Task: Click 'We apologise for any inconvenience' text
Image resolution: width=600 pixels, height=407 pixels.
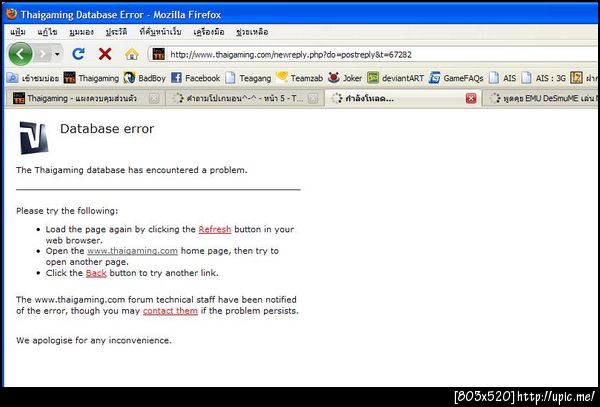Action: click(94, 340)
